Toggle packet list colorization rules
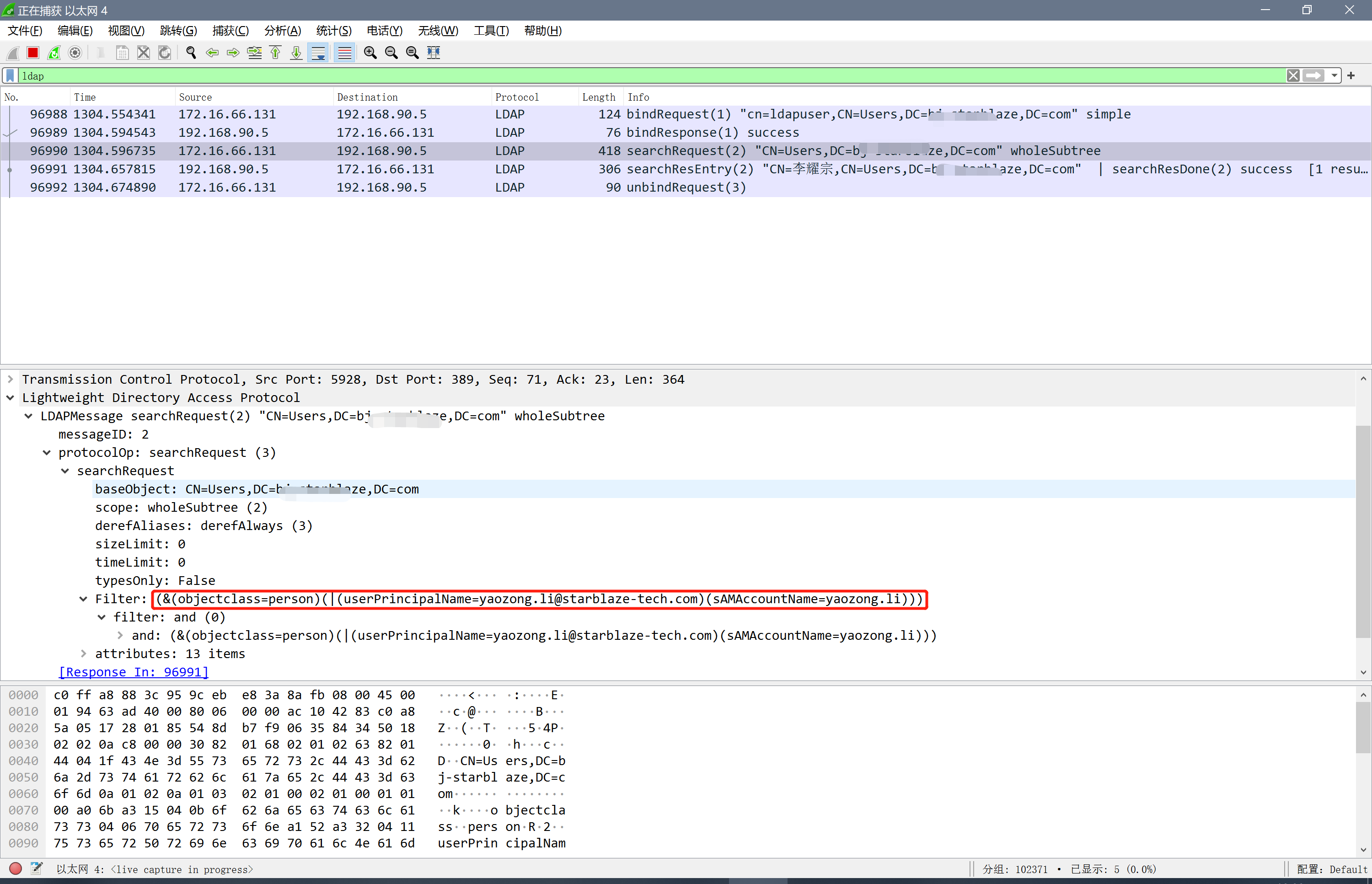Screen dimensions: 1372x884 coord(344,53)
